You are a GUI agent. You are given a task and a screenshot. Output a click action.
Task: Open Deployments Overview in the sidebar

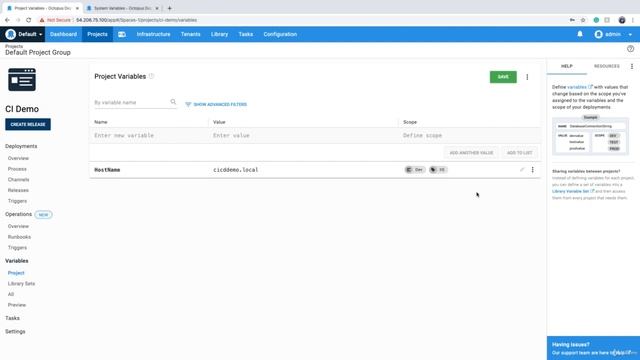click(18, 158)
